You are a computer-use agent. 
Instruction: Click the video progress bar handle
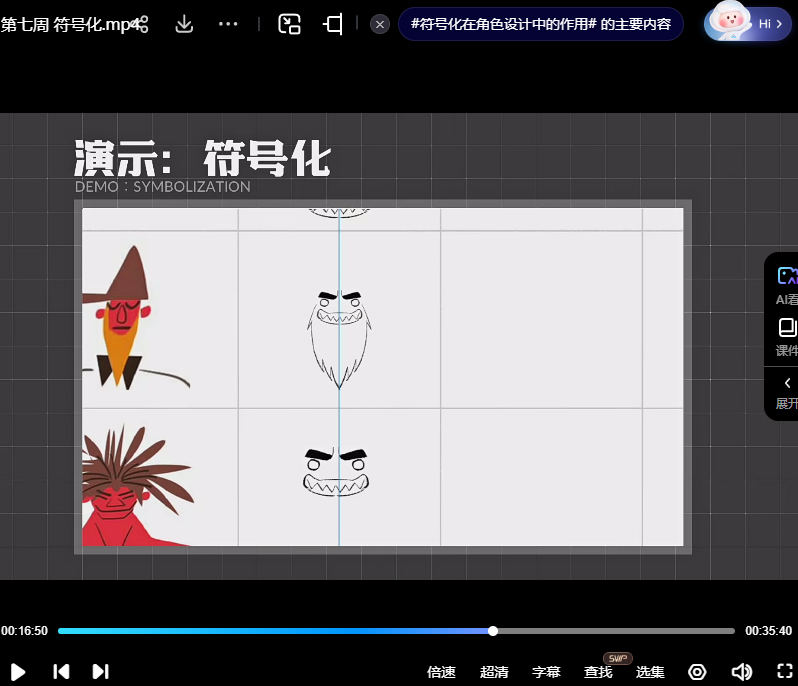(x=493, y=631)
